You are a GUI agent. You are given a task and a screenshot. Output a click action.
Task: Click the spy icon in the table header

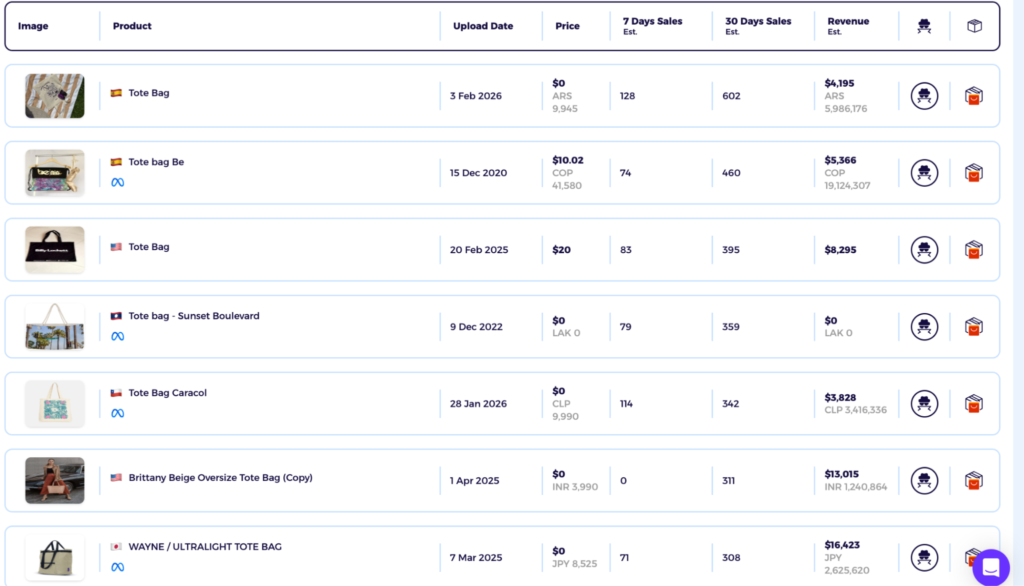(923, 26)
